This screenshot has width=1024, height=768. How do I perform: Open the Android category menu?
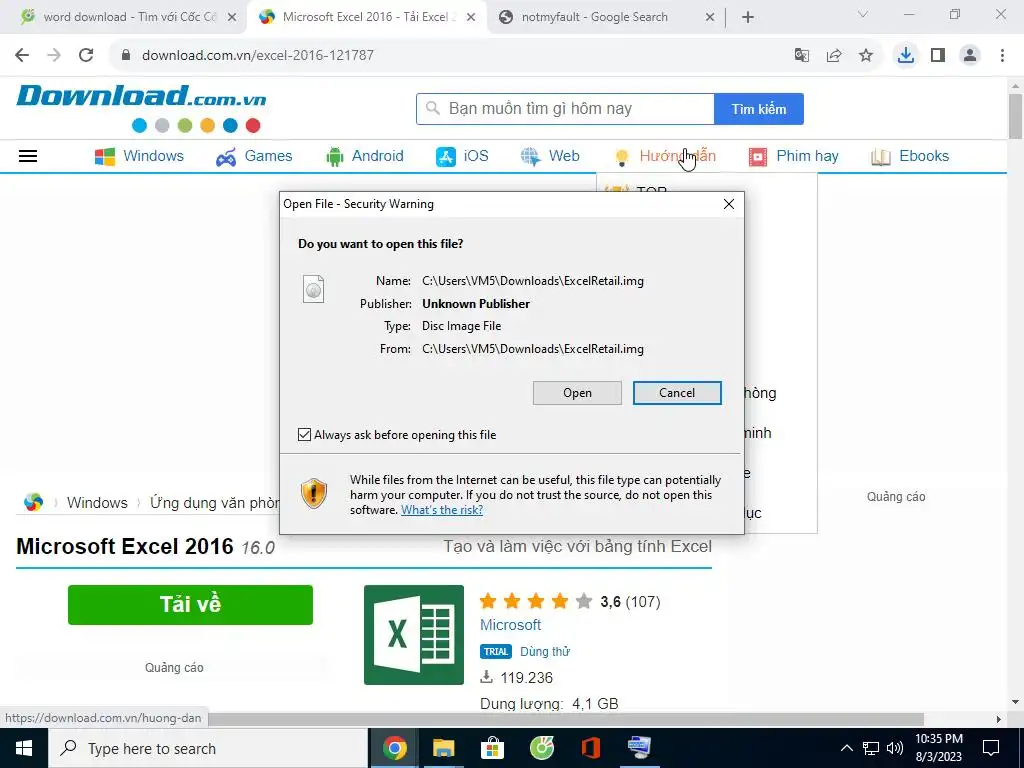(364, 156)
